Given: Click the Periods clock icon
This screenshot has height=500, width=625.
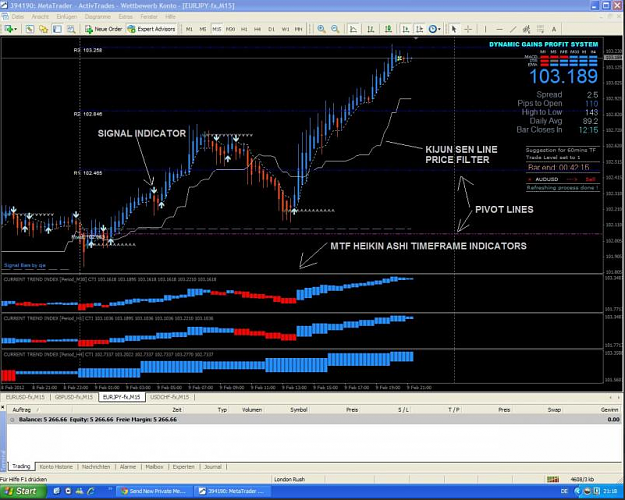Looking at the screenshot, I should coord(432,29).
